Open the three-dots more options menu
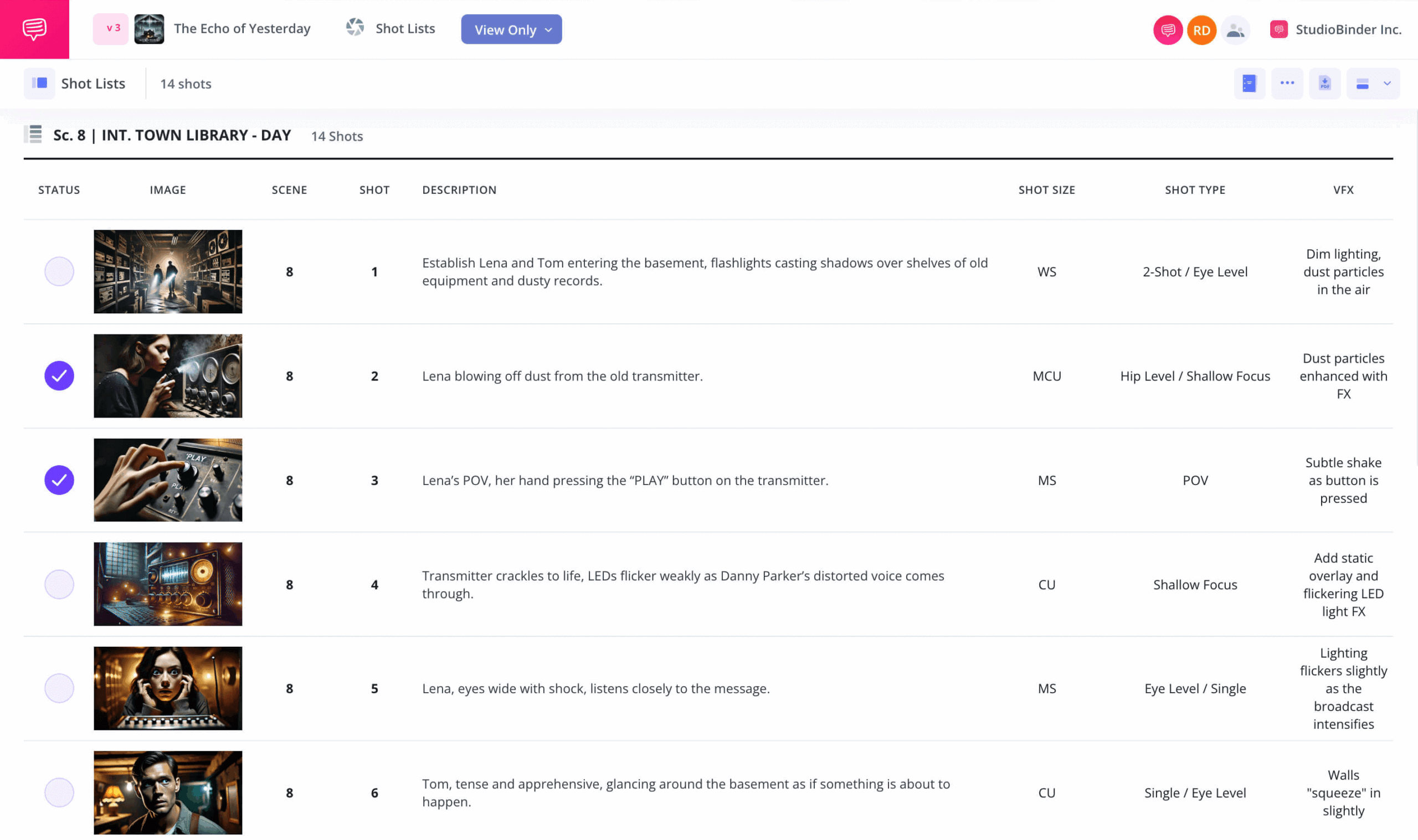This screenshot has width=1418, height=840. (1287, 83)
